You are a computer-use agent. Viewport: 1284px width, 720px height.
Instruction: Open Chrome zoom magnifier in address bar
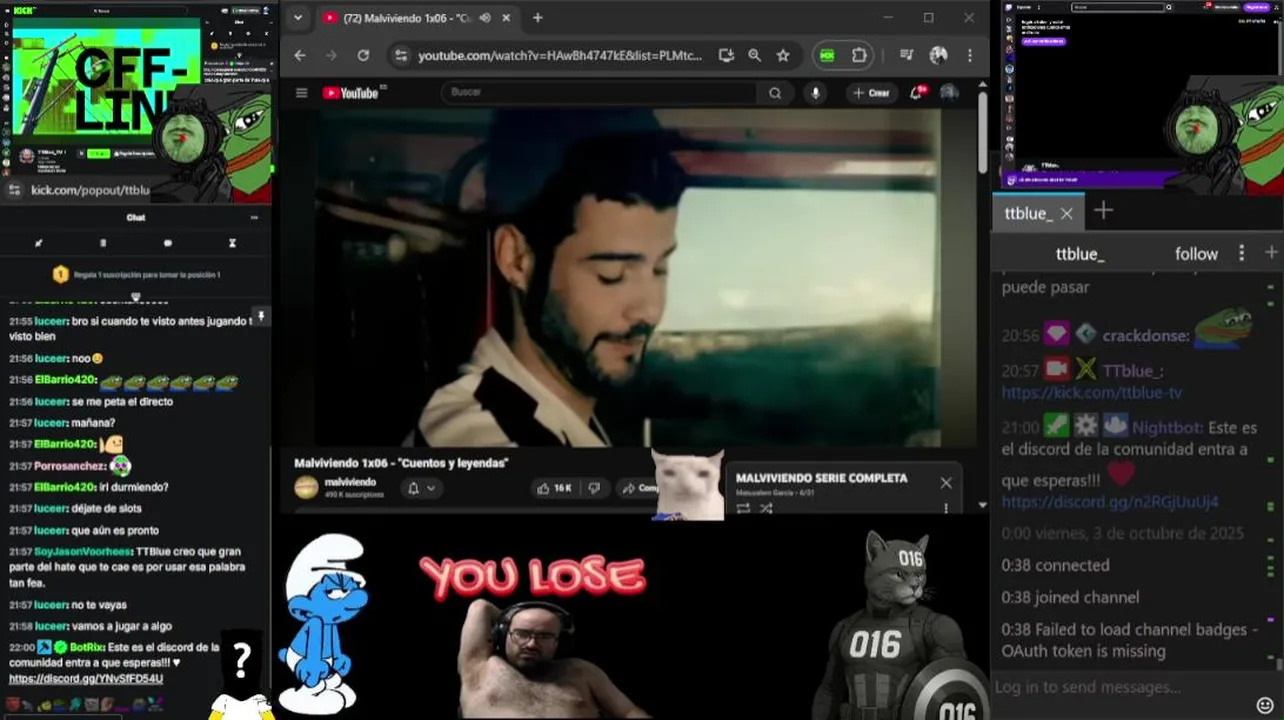(x=754, y=56)
